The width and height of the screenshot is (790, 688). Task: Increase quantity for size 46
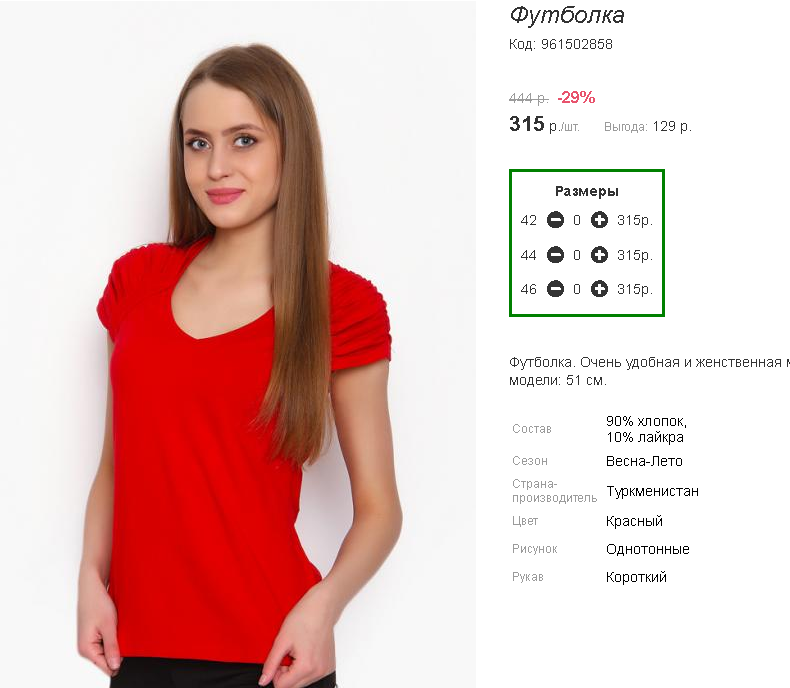(599, 289)
